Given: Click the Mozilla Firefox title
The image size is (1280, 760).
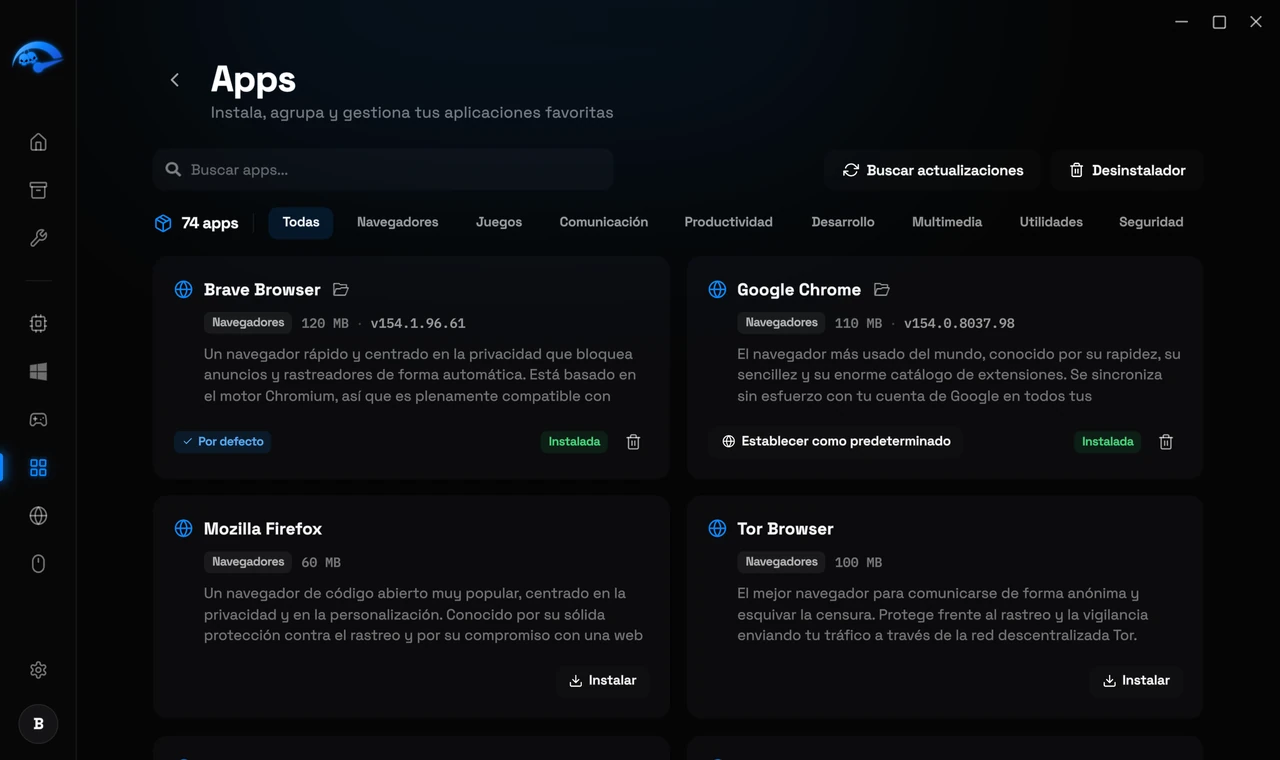Looking at the screenshot, I should (x=263, y=528).
